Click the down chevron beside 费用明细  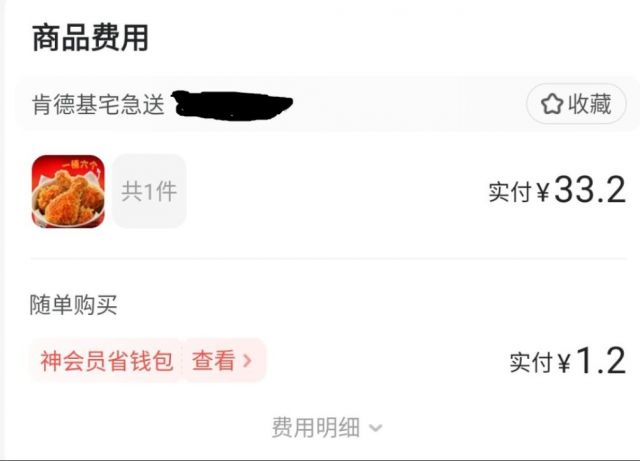pyautogui.click(x=376, y=428)
